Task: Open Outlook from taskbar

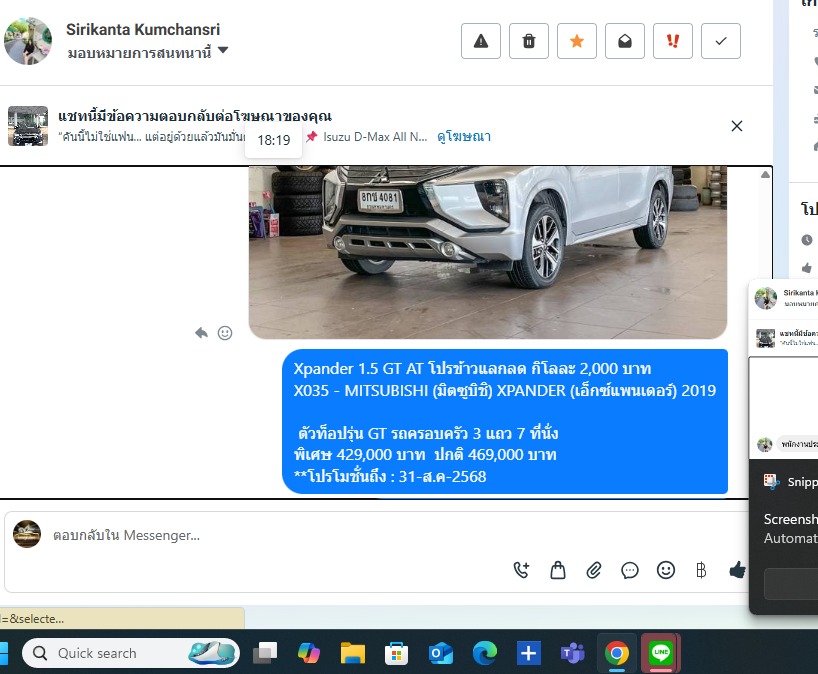Action: [x=440, y=653]
